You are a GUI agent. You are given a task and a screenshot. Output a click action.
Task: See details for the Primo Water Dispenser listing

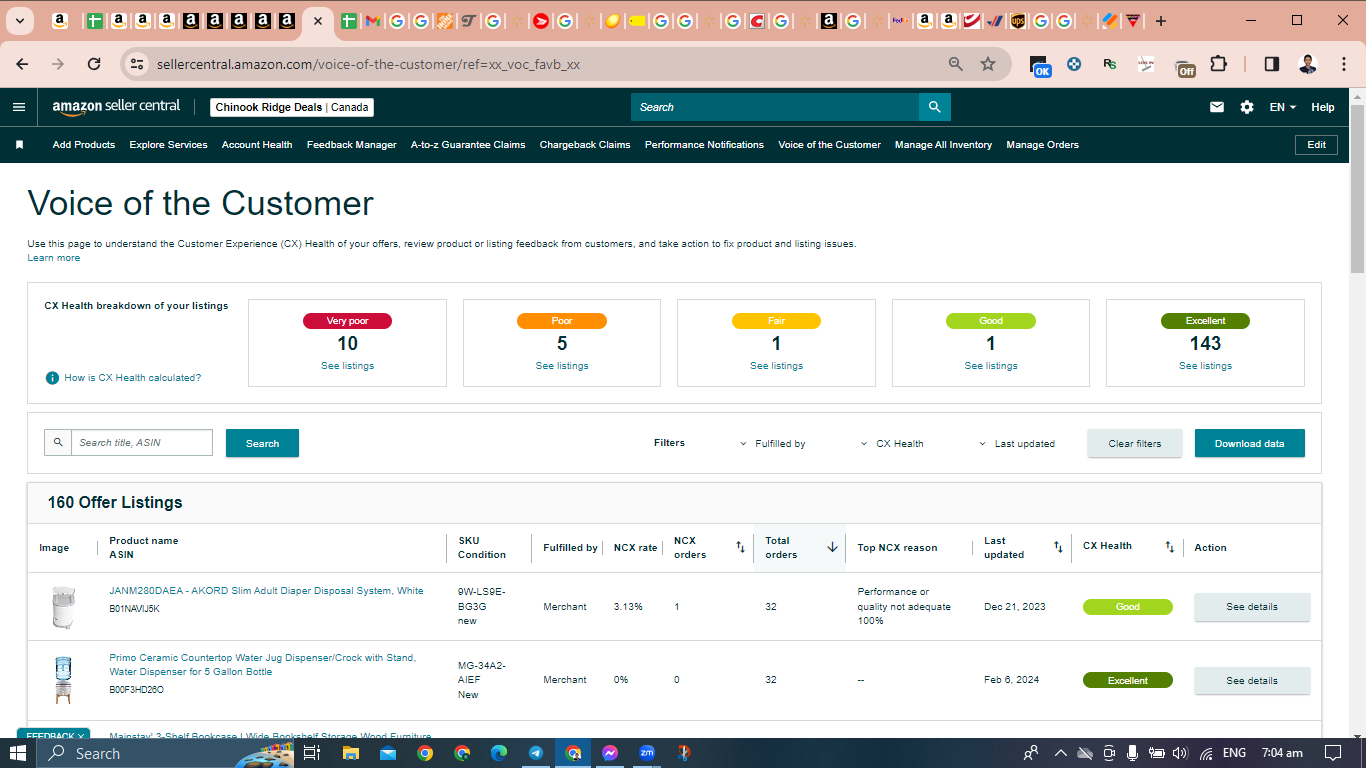(x=1252, y=681)
